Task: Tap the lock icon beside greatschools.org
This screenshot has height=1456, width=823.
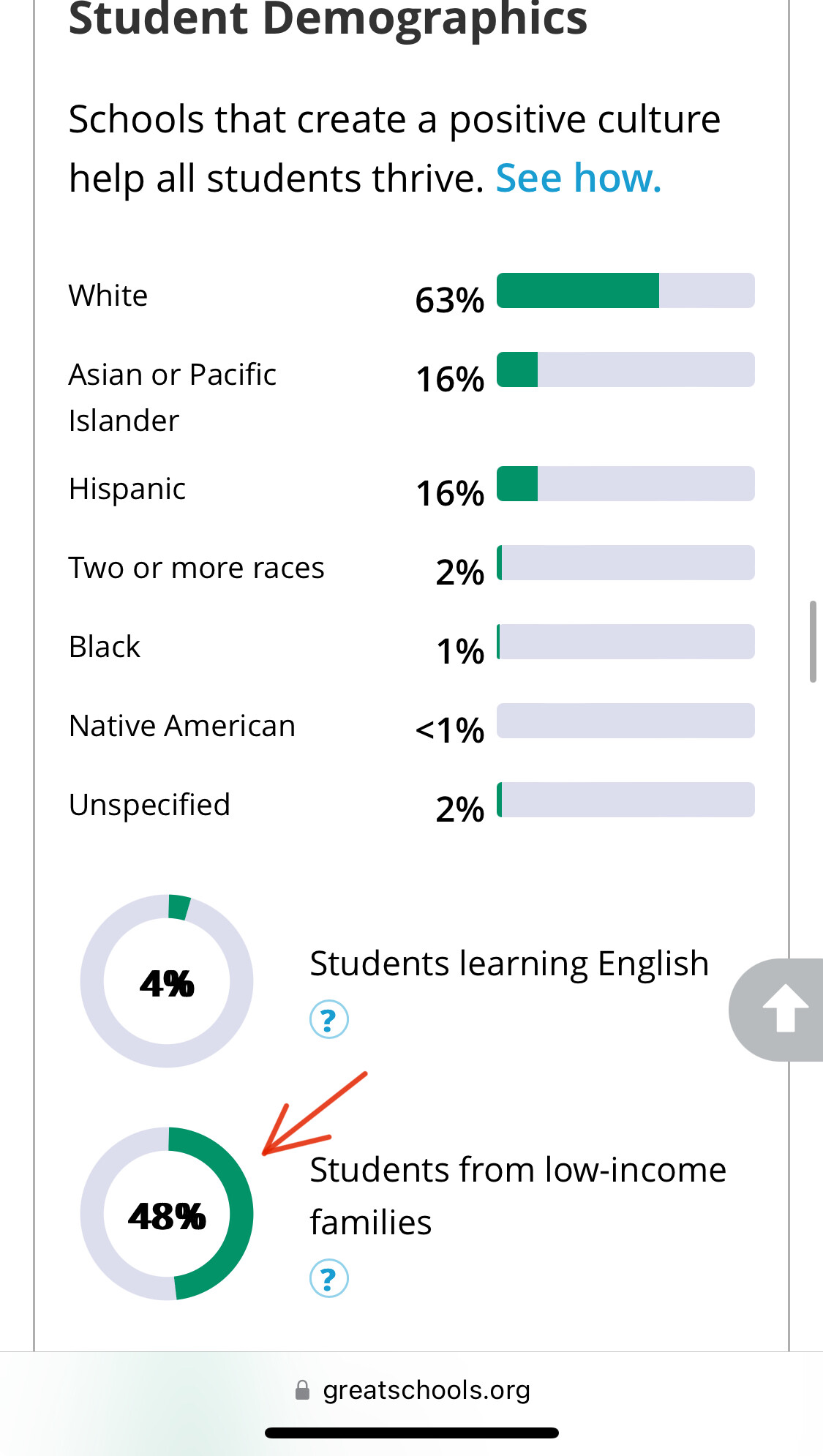Action: pos(302,1390)
